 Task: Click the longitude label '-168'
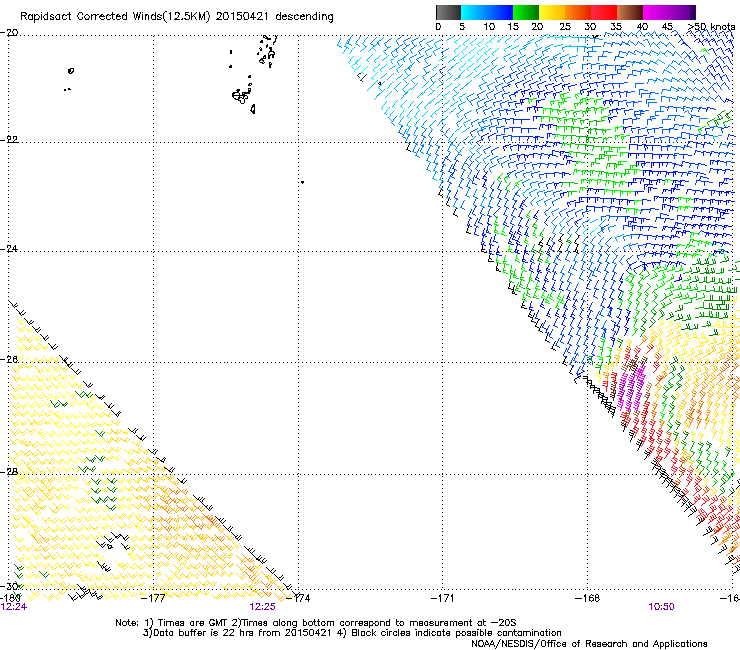coord(587,598)
